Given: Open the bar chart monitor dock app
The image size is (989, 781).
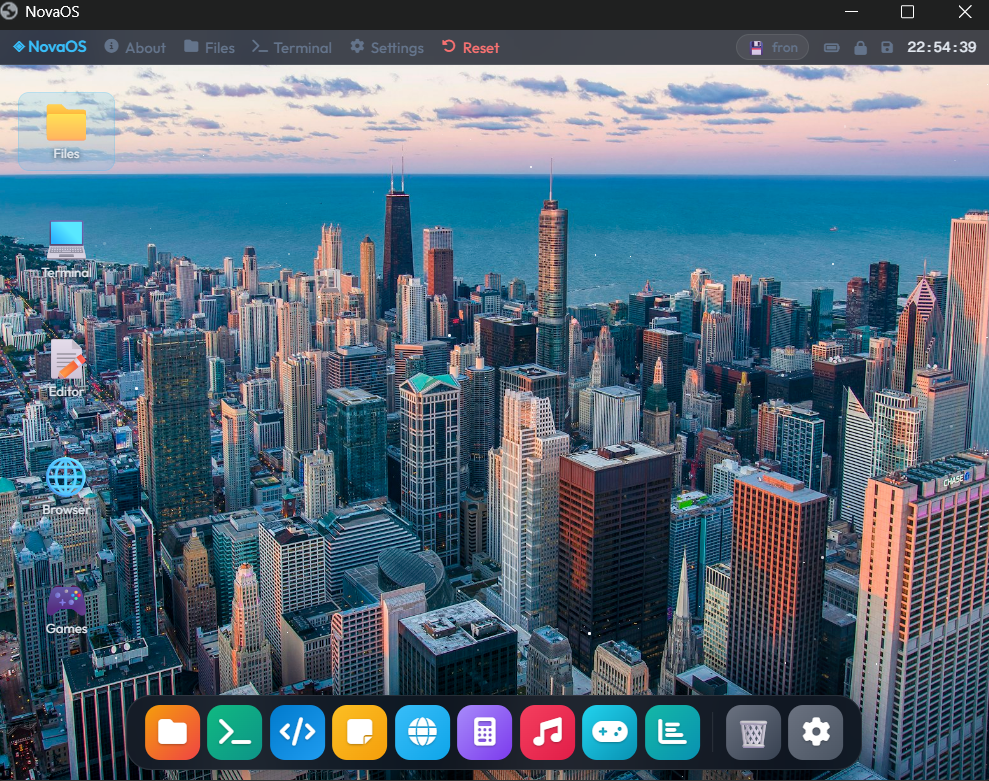Looking at the screenshot, I should 672,732.
